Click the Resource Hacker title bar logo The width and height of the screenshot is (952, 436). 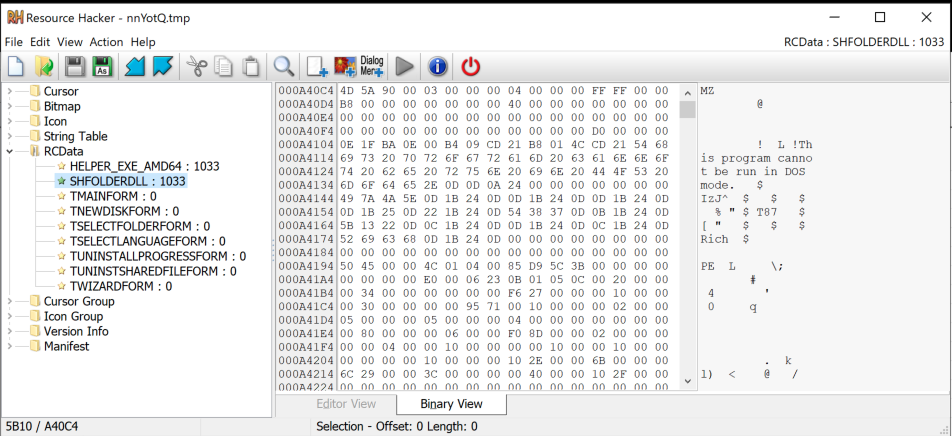15,18
